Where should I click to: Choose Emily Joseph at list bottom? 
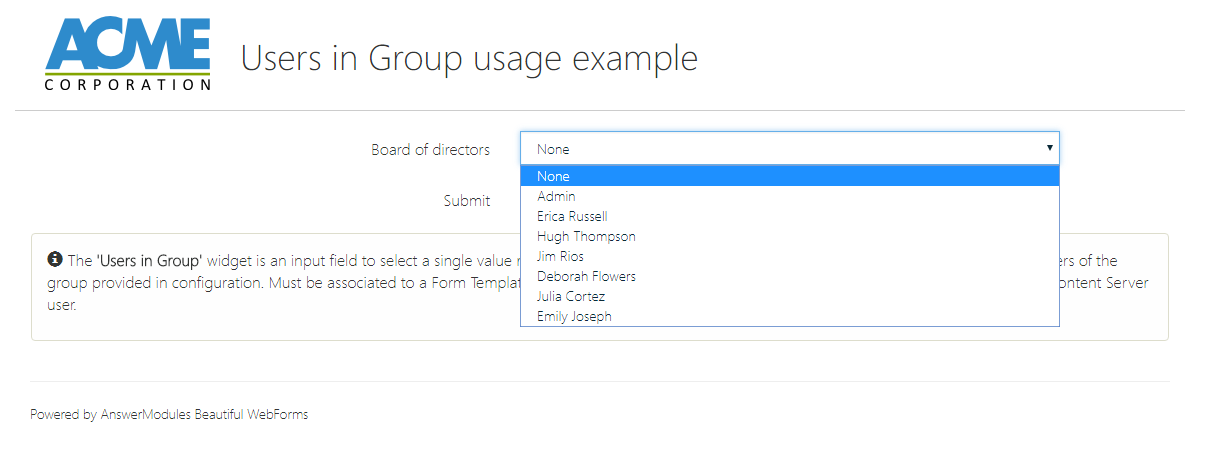(574, 316)
